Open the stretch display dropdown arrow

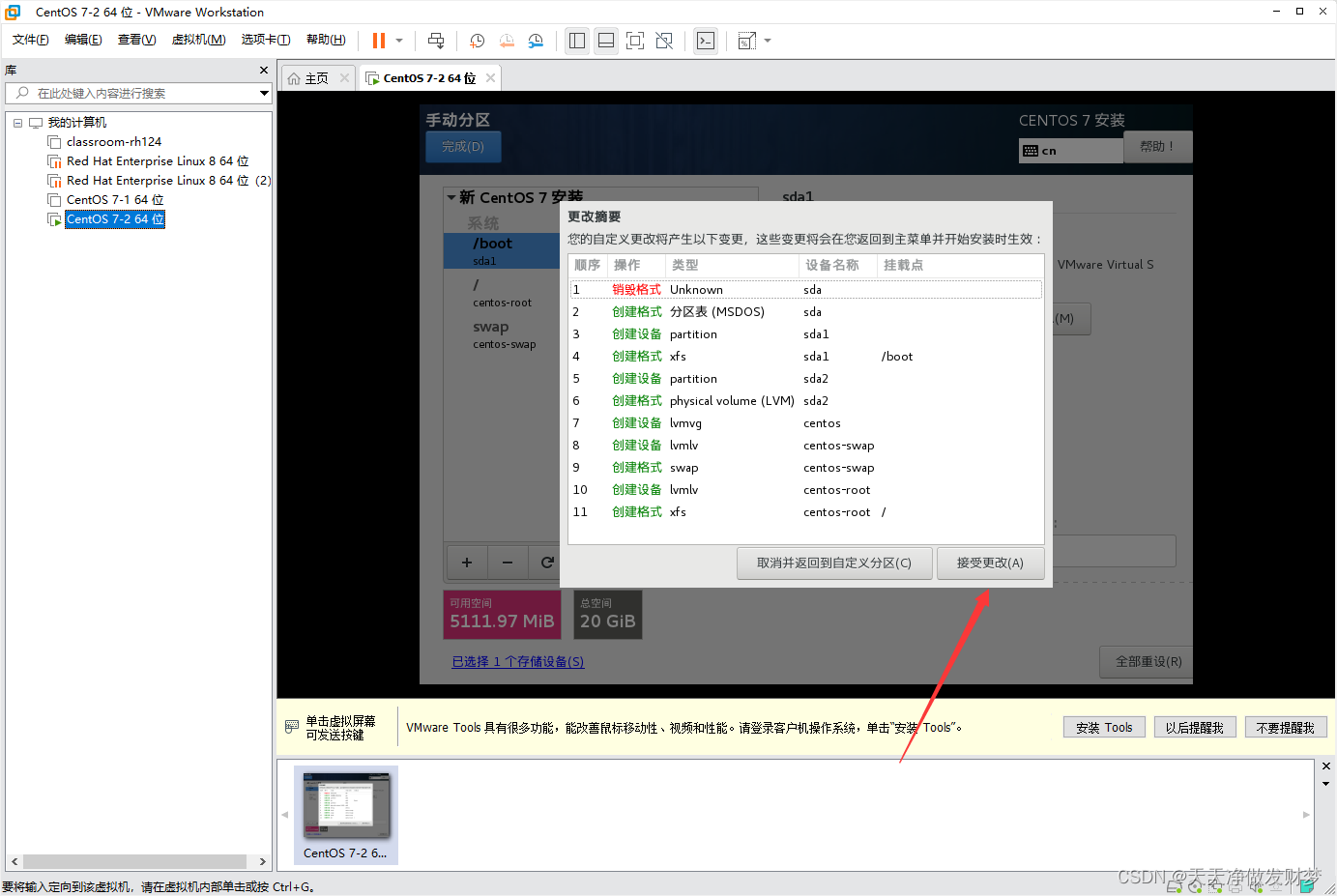point(768,41)
